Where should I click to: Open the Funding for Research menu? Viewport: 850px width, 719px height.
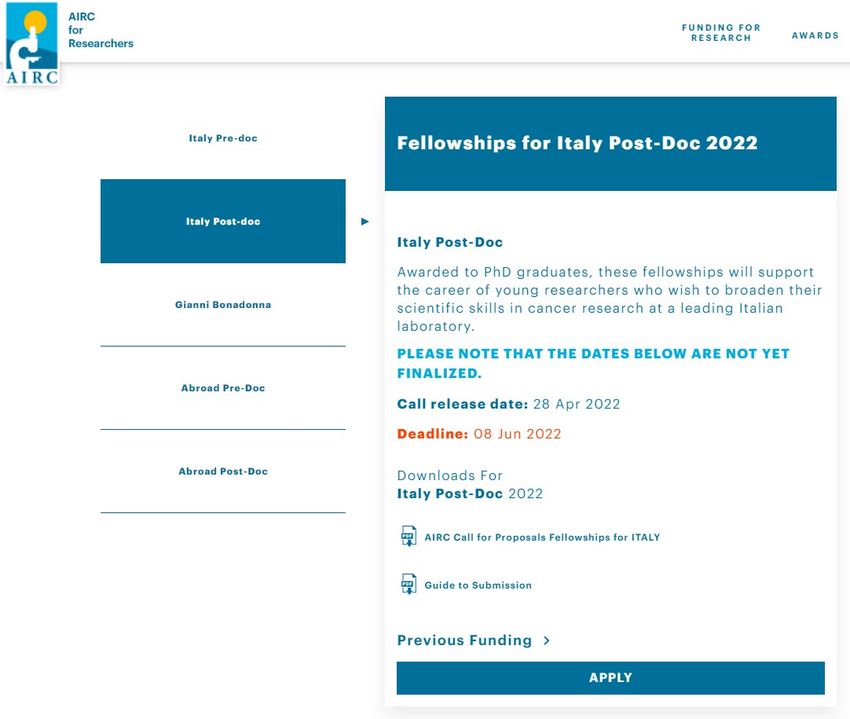(721, 33)
